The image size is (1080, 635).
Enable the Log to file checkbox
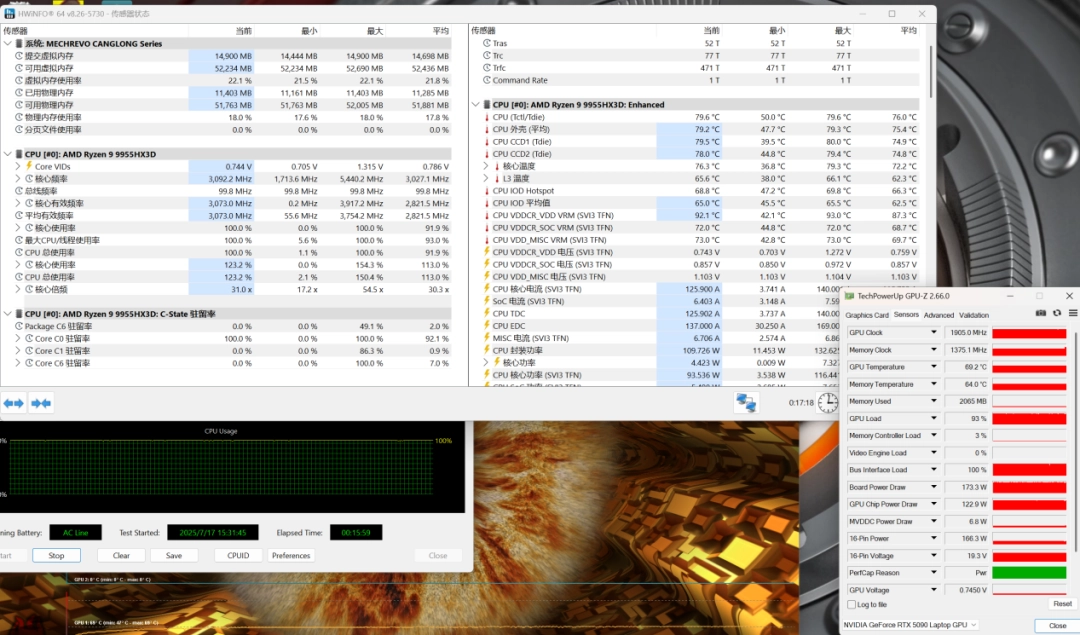pos(852,604)
